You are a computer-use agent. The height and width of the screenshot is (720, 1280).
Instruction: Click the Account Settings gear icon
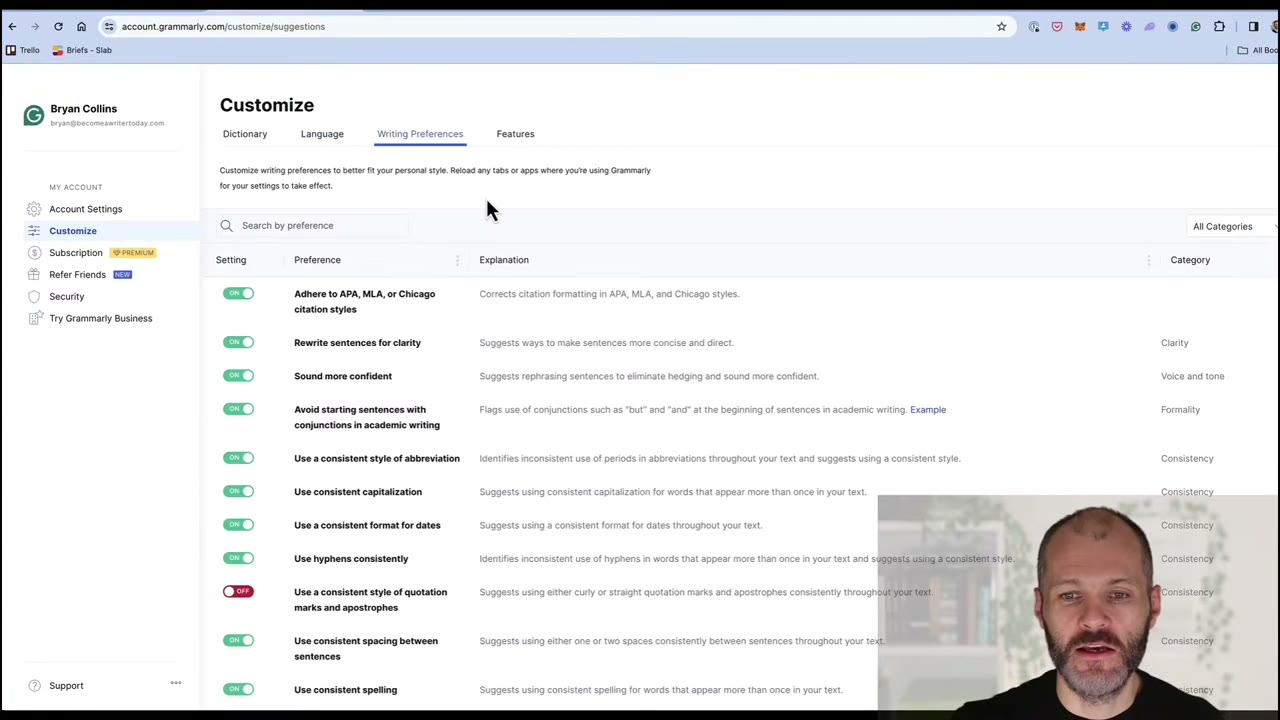[x=34, y=209]
